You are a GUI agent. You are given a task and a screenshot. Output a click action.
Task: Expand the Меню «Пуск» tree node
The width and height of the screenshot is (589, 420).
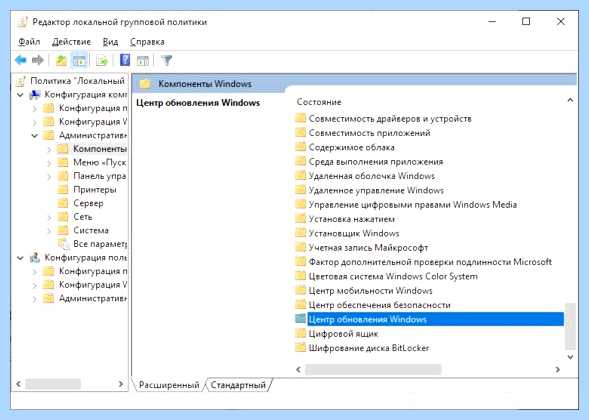click(x=49, y=163)
